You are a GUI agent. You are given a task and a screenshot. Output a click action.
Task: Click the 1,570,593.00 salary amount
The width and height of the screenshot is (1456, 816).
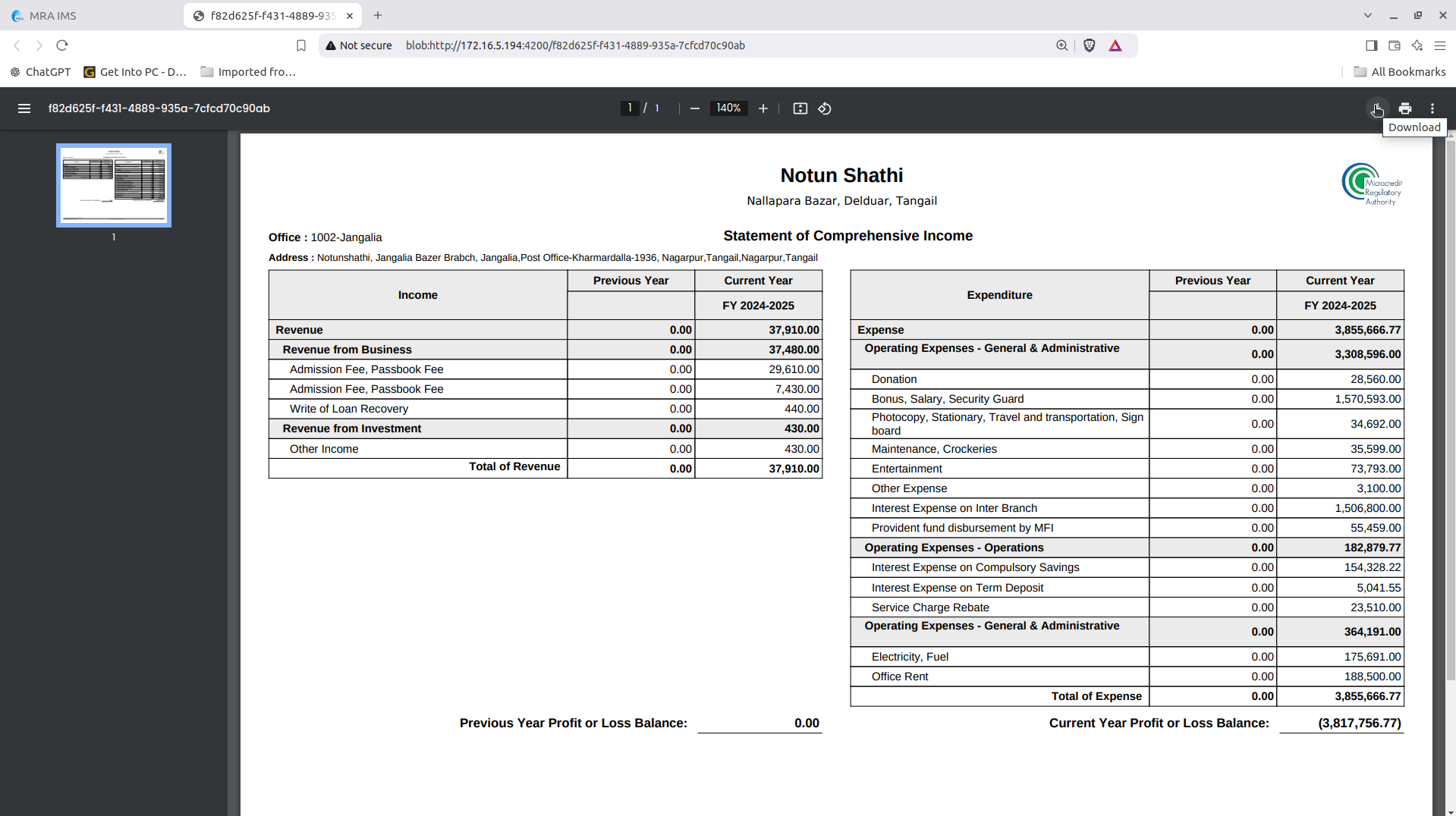click(x=1368, y=399)
